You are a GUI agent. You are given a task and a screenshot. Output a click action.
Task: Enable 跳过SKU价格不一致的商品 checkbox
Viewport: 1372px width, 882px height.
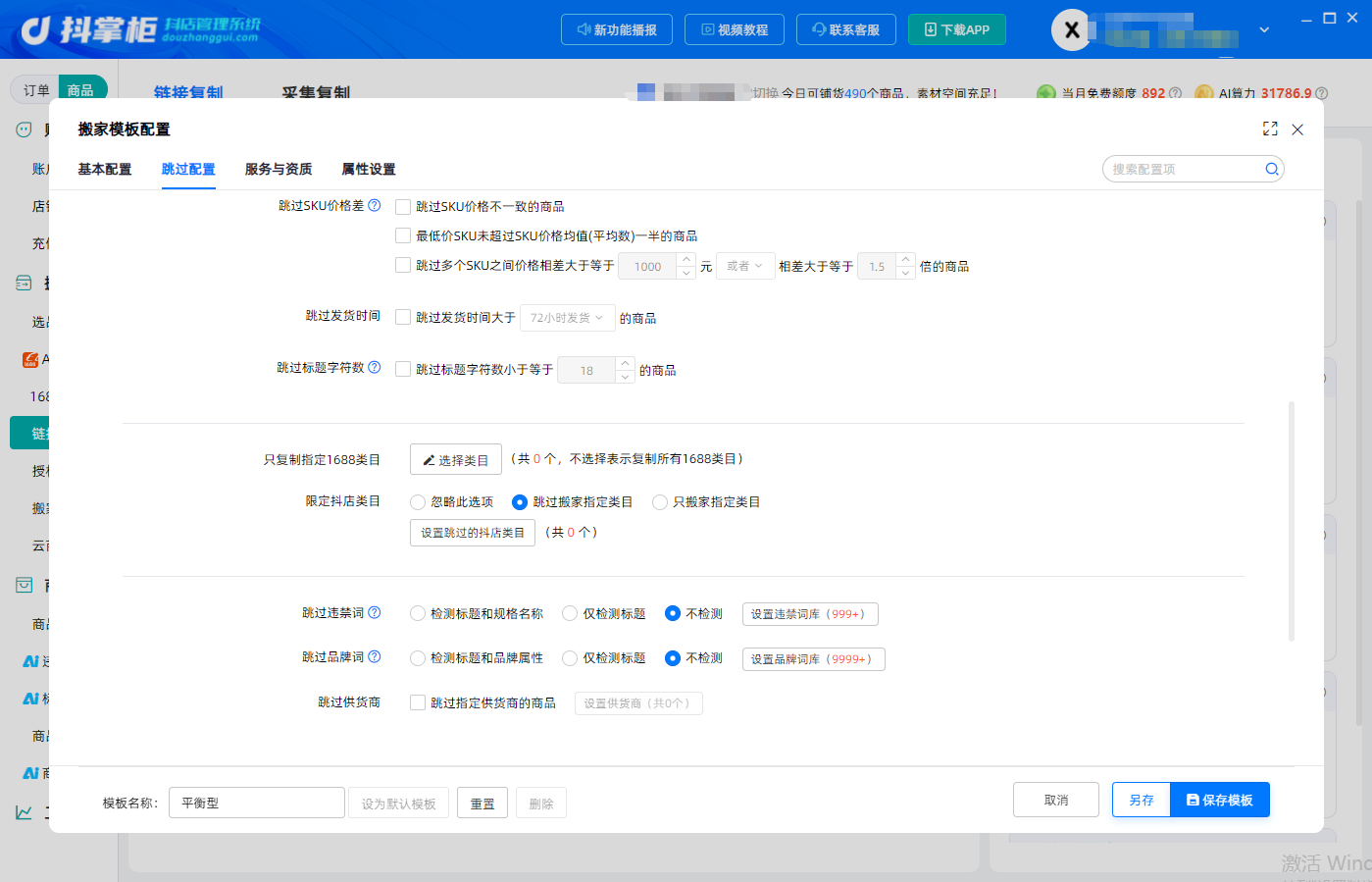(403, 207)
